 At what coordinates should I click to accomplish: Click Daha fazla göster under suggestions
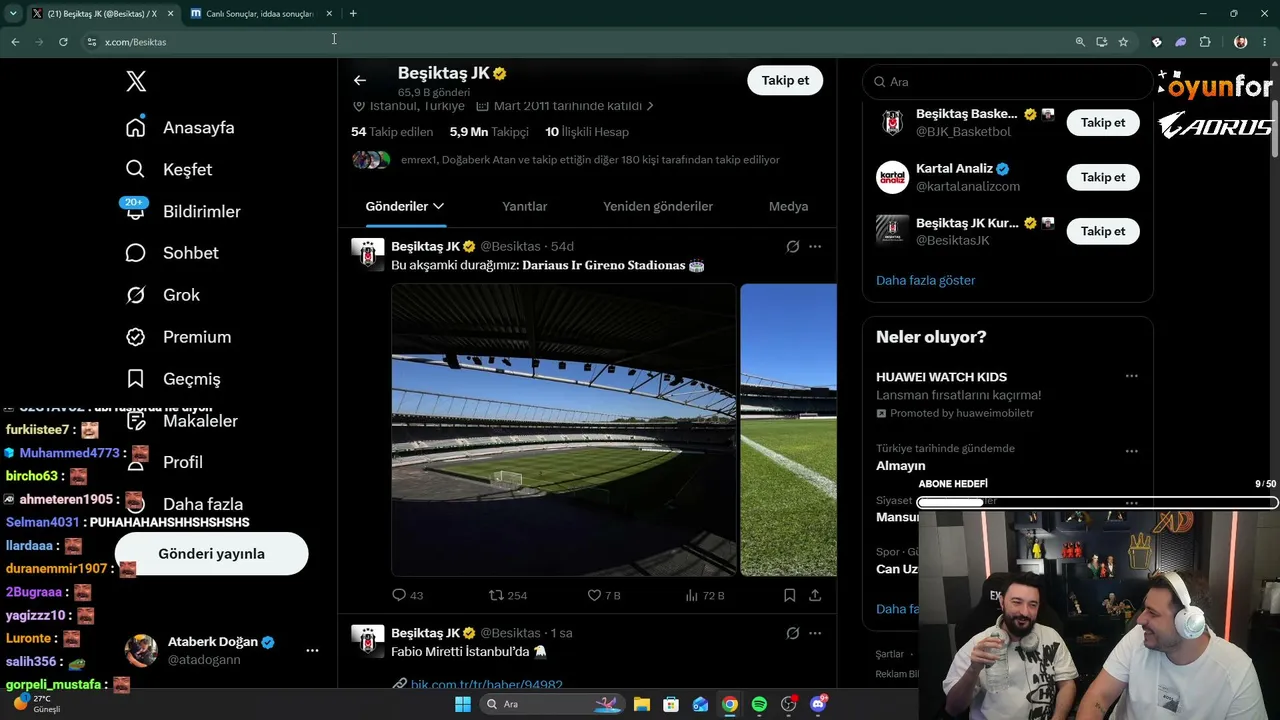click(x=926, y=280)
